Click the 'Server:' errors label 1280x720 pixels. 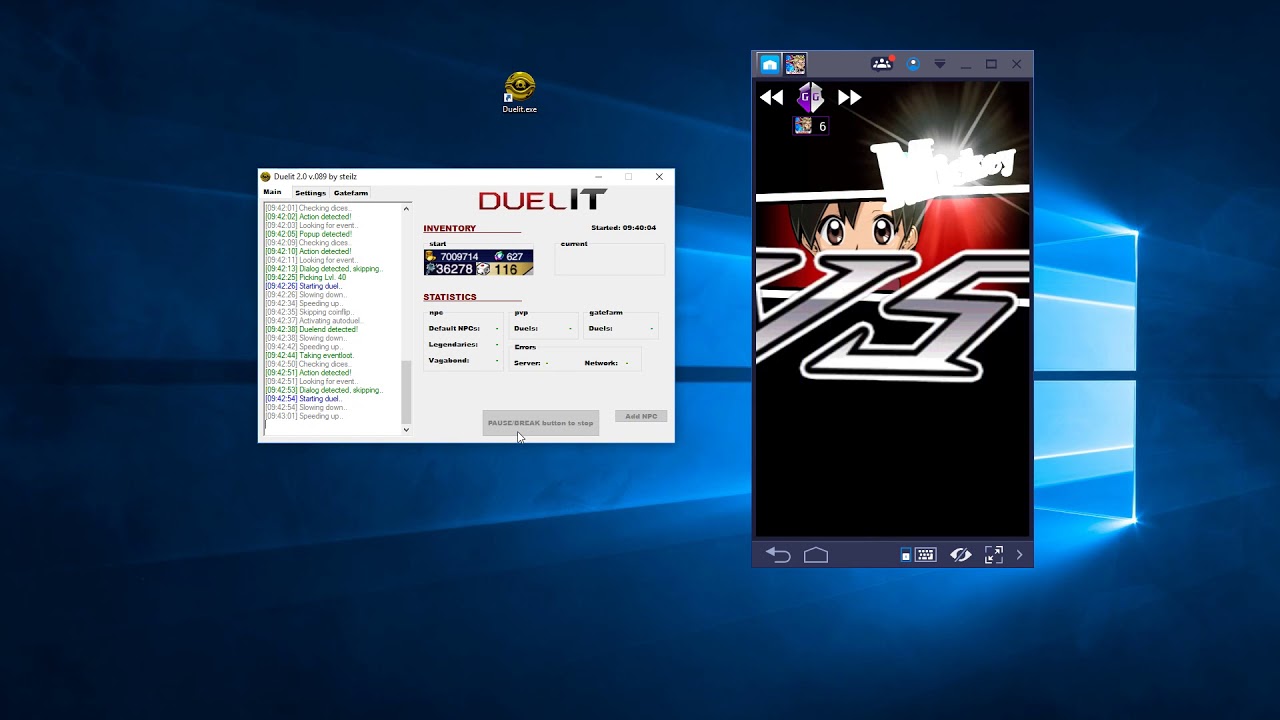[527, 363]
